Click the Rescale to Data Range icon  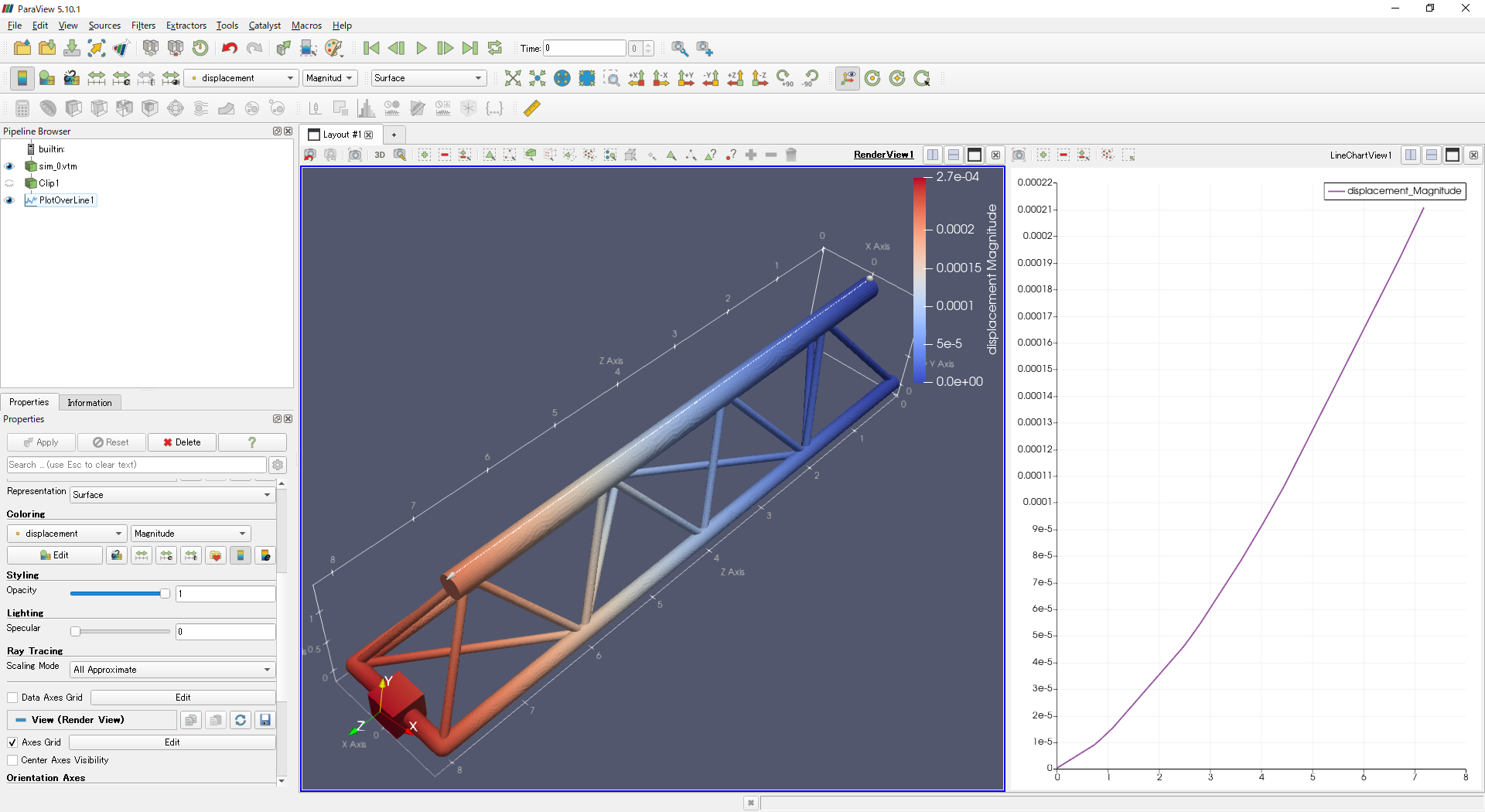click(x=96, y=78)
